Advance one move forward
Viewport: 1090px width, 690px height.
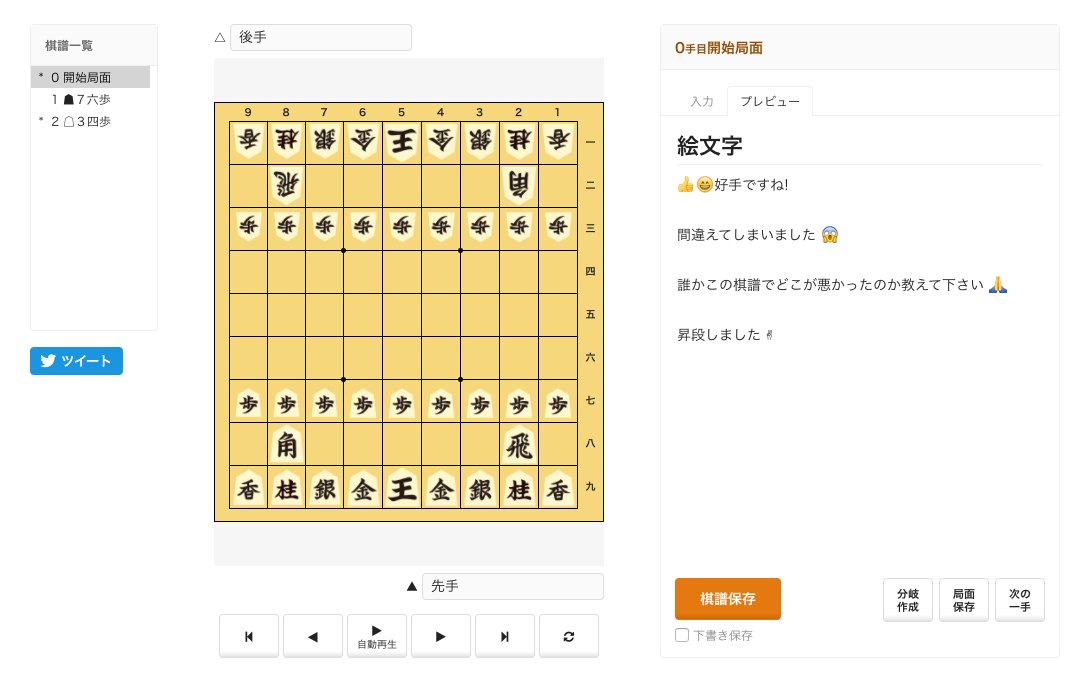(441, 636)
